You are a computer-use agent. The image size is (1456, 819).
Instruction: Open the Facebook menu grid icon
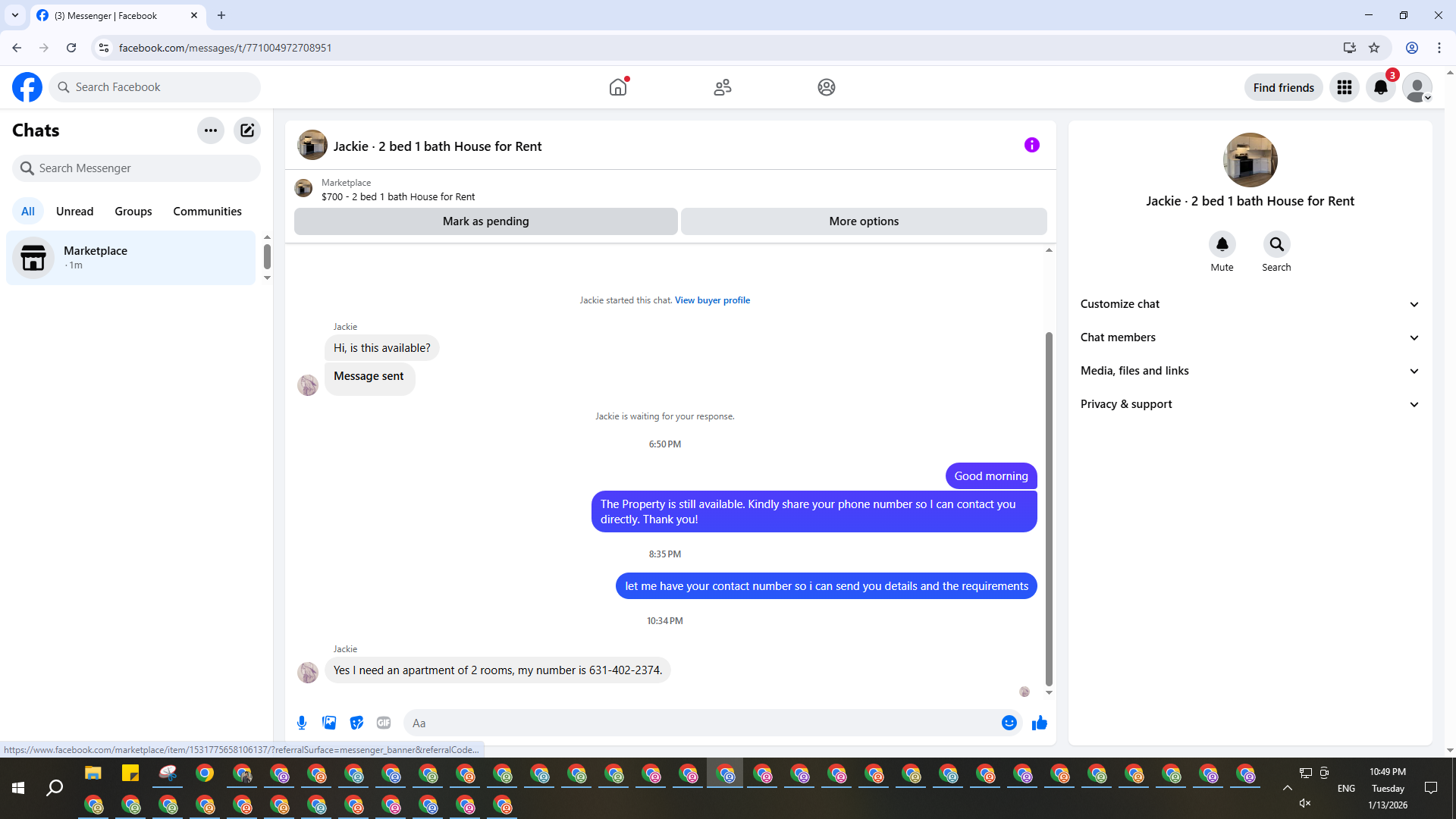coord(1344,87)
